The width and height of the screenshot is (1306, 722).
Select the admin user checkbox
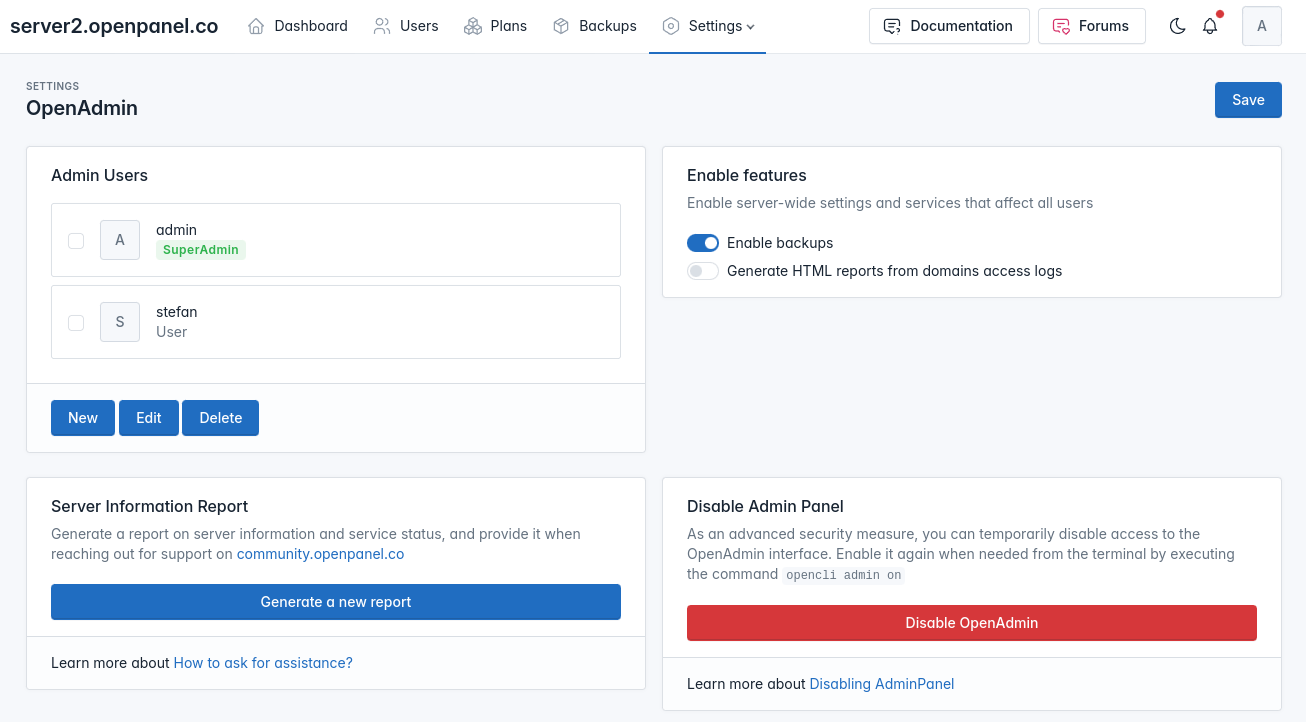[76, 240]
